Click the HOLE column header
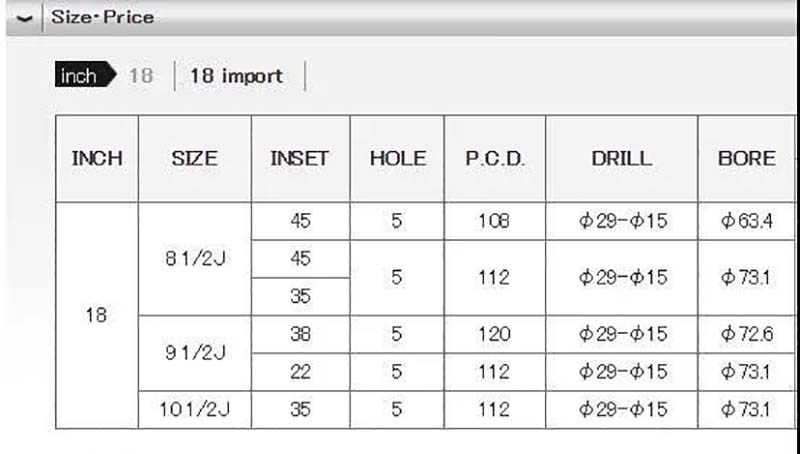The width and height of the screenshot is (800, 454). coord(397,158)
